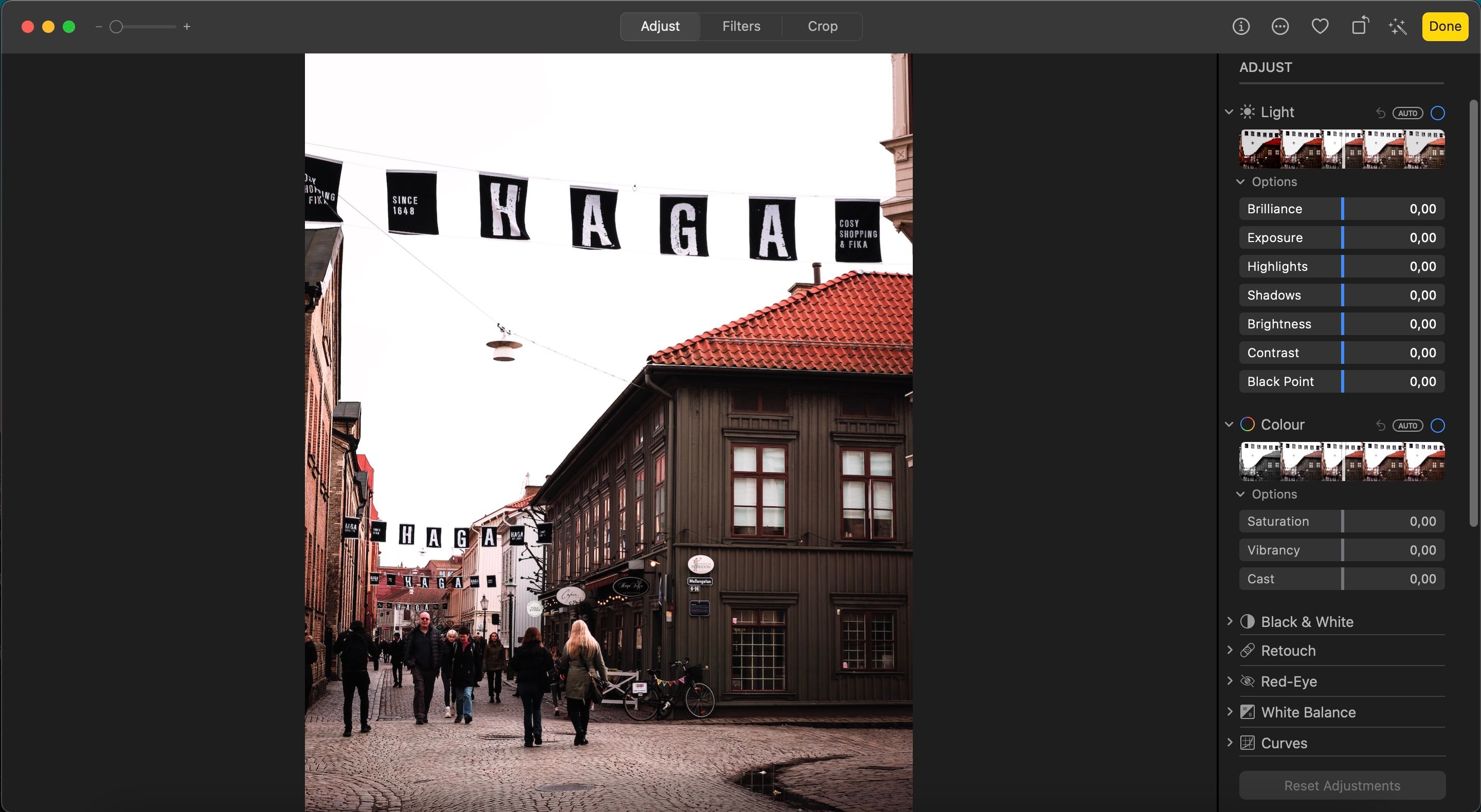Viewport: 1481px width, 812px height.
Task: Undo Light adjustments with revert arrow
Action: point(1380,113)
